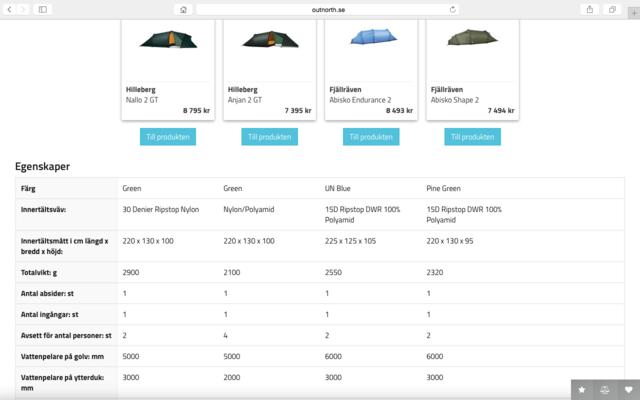Viewport: 640px width, 400px height.
Task: Open the compare scale icon
Action: point(605,389)
